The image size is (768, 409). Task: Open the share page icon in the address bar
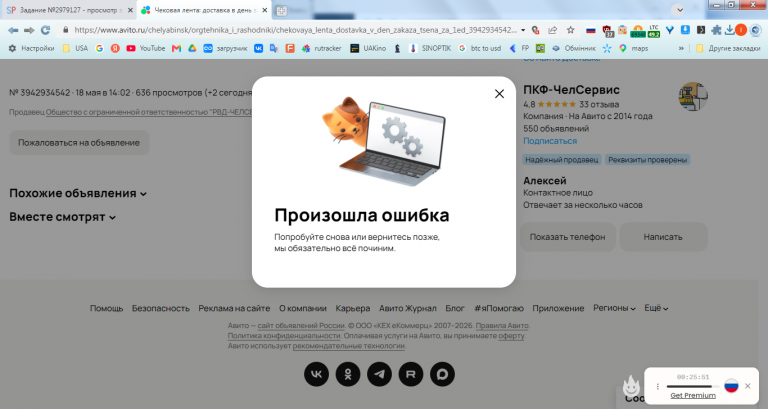point(552,30)
